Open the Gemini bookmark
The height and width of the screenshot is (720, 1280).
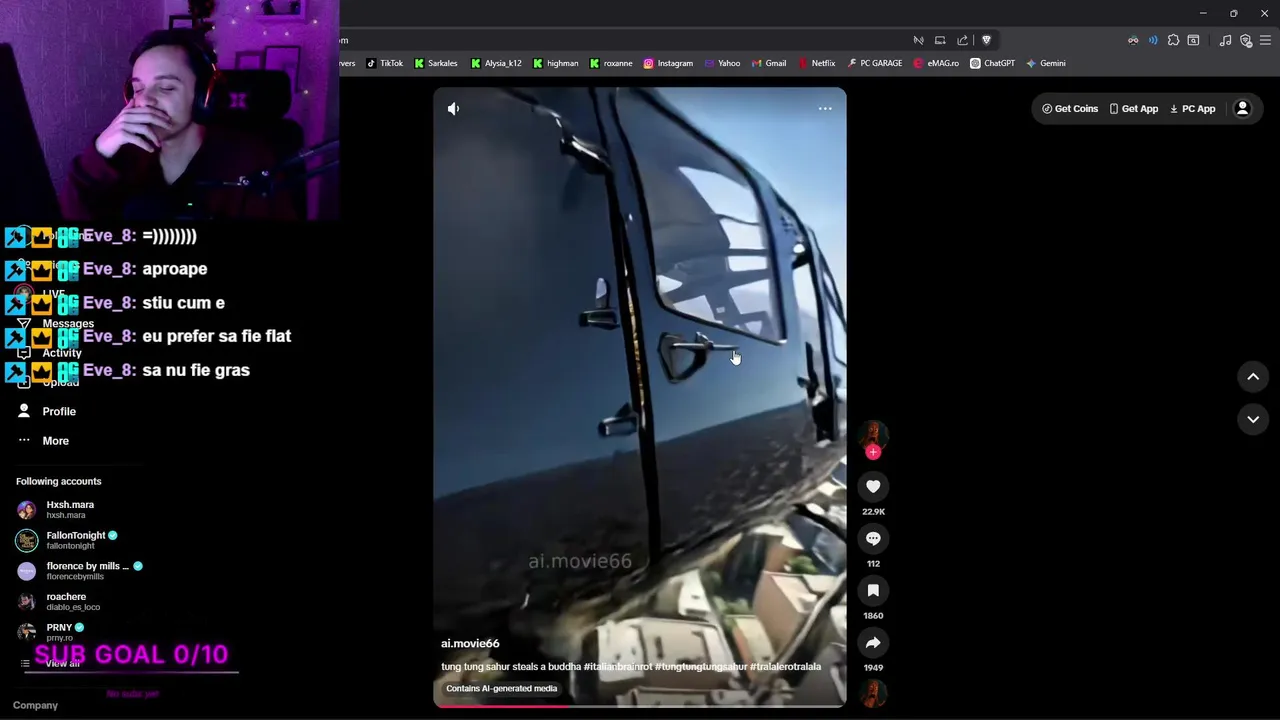click(x=1046, y=63)
